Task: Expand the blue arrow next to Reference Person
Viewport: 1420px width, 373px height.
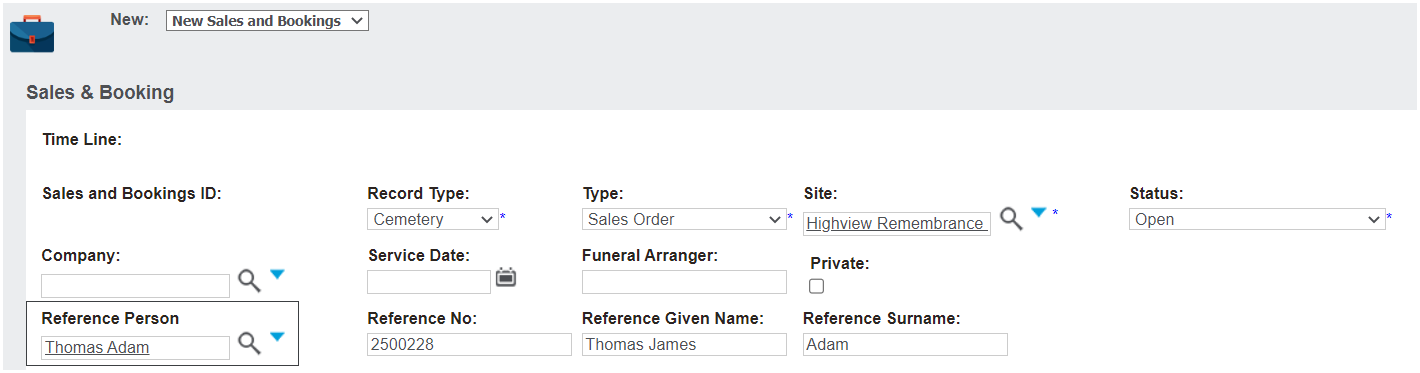Action: [277, 337]
